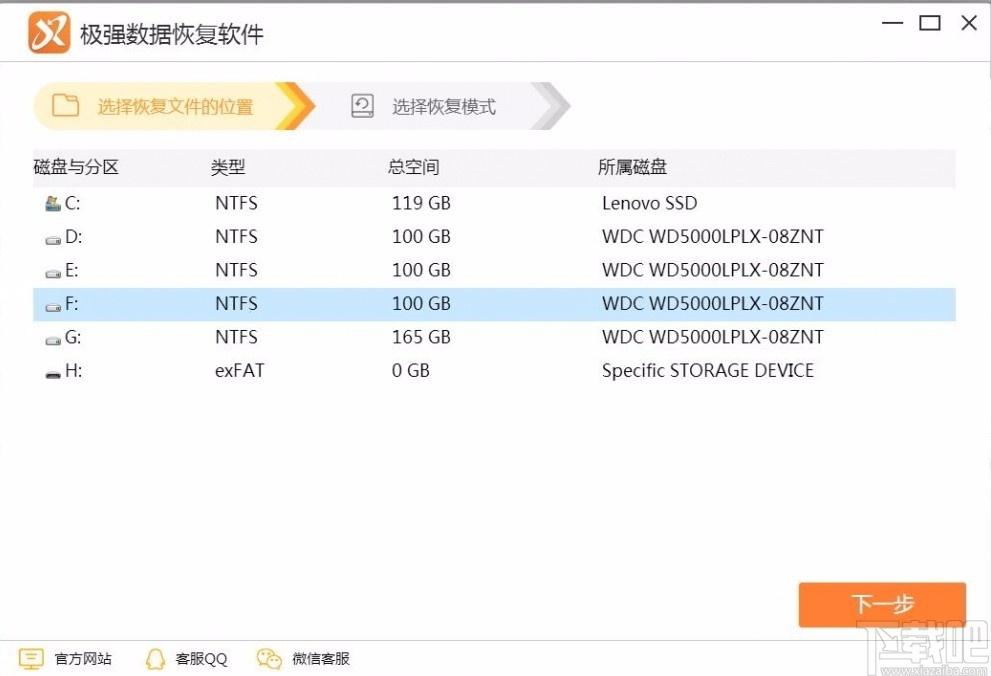
Task: Click the 119 GB size cell
Action: pyautogui.click(x=421, y=203)
